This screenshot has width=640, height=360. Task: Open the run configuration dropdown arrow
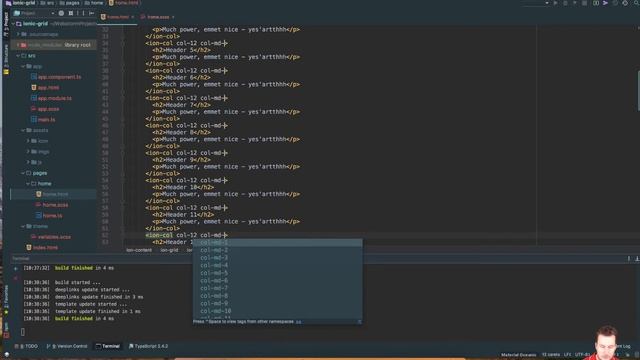tap(547, 3)
